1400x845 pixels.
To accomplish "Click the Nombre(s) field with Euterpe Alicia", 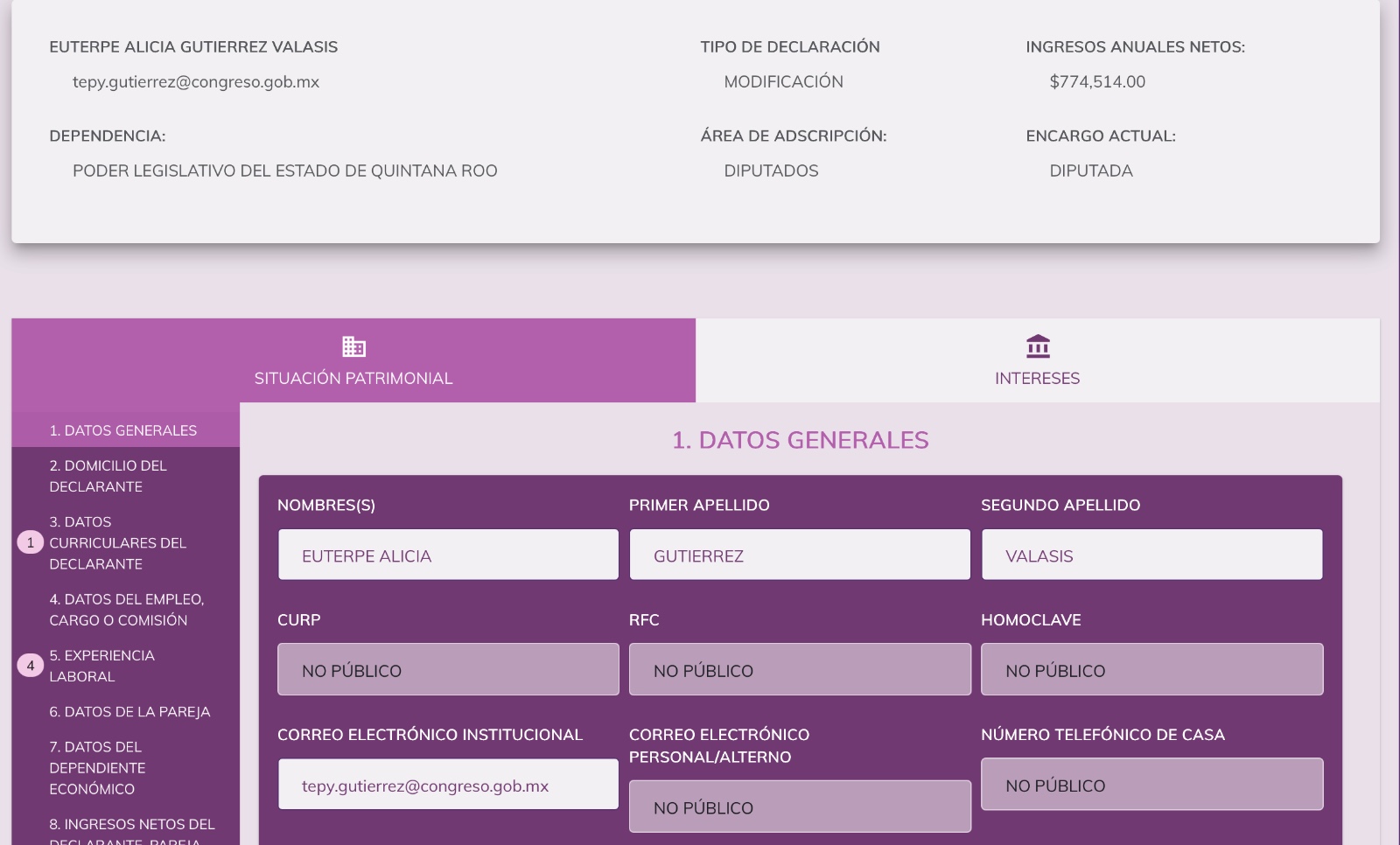I will pyautogui.click(x=448, y=555).
